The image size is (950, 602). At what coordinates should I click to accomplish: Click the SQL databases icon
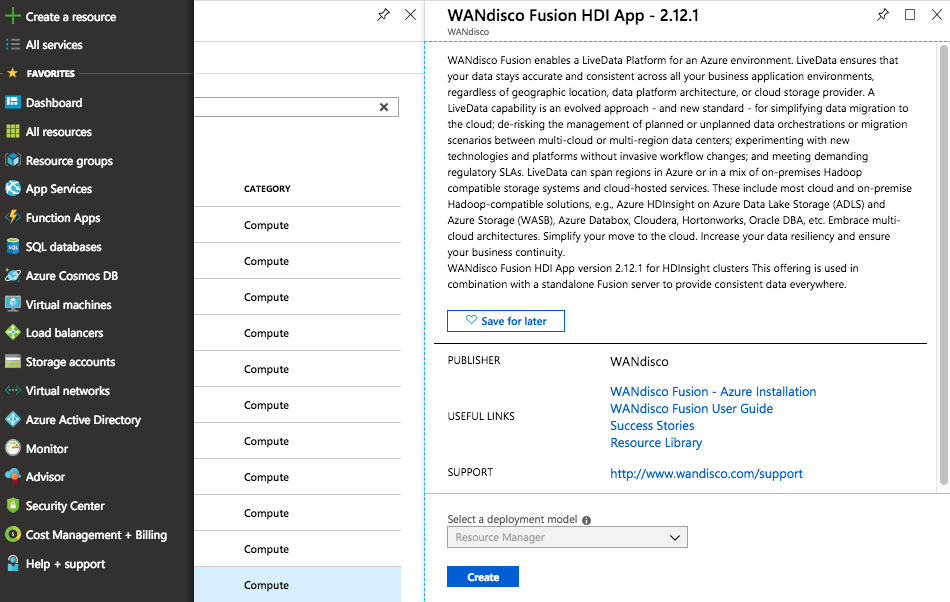(13, 246)
